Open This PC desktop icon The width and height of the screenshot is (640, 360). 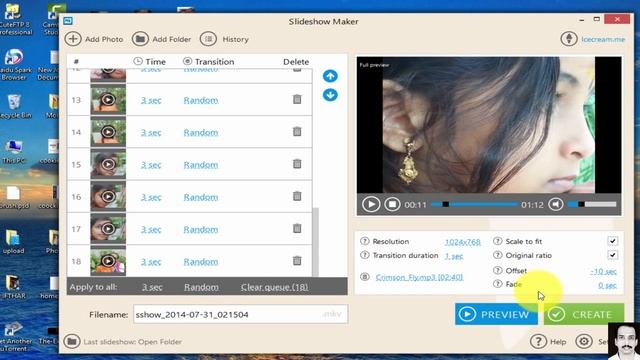[x=14, y=151]
